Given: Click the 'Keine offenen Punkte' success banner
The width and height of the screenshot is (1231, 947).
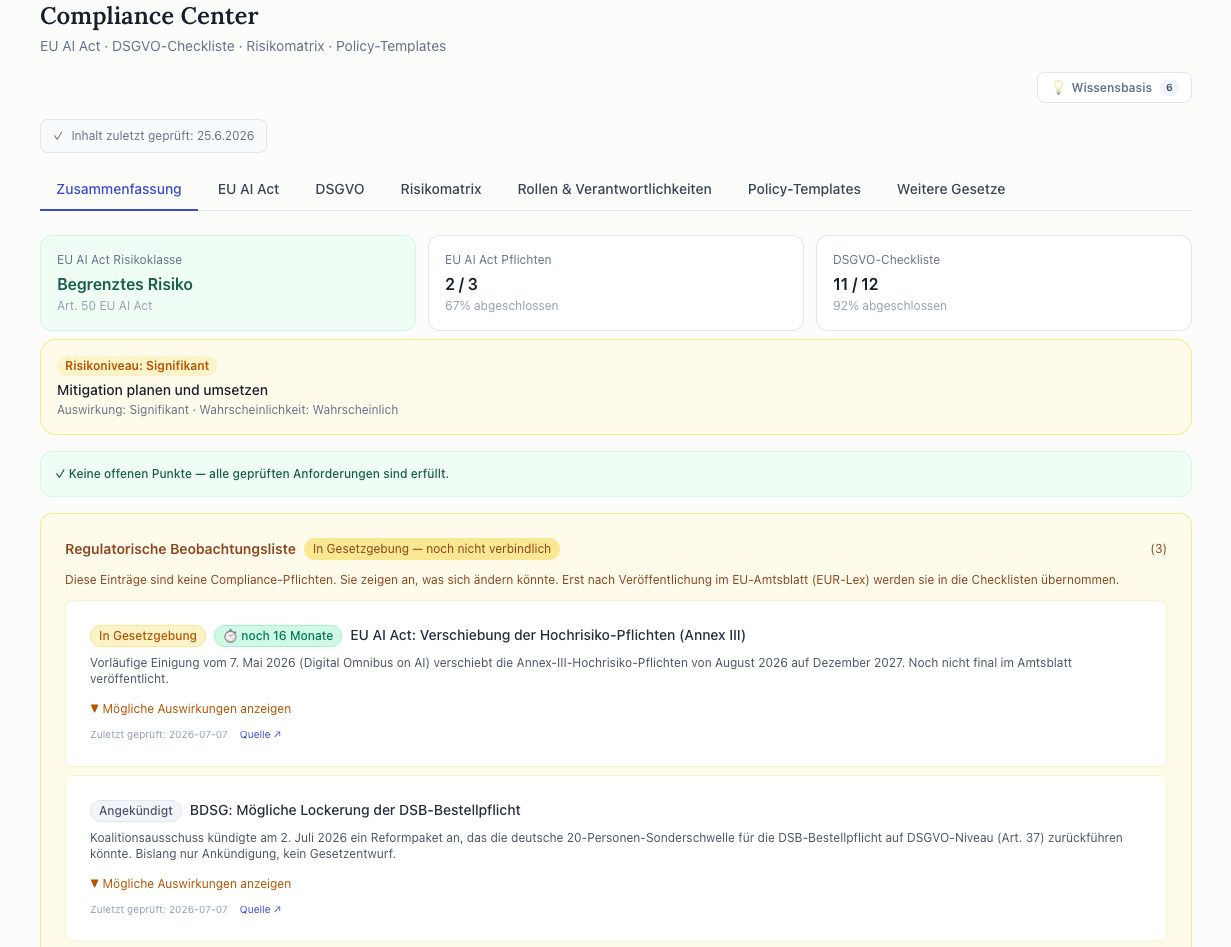Looking at the screenshot, I should [x=616, y=474].
